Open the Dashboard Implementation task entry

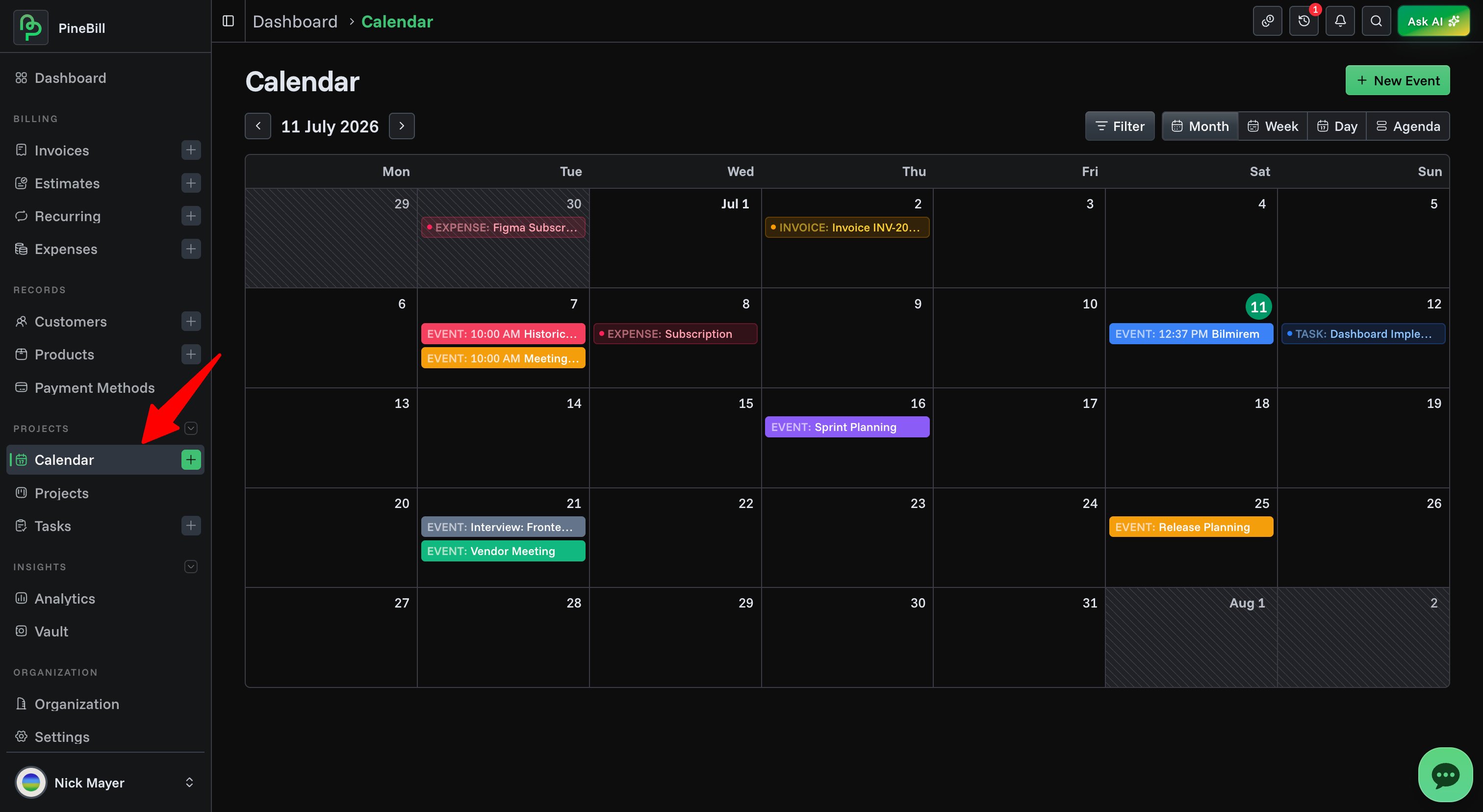point(1363,334)
